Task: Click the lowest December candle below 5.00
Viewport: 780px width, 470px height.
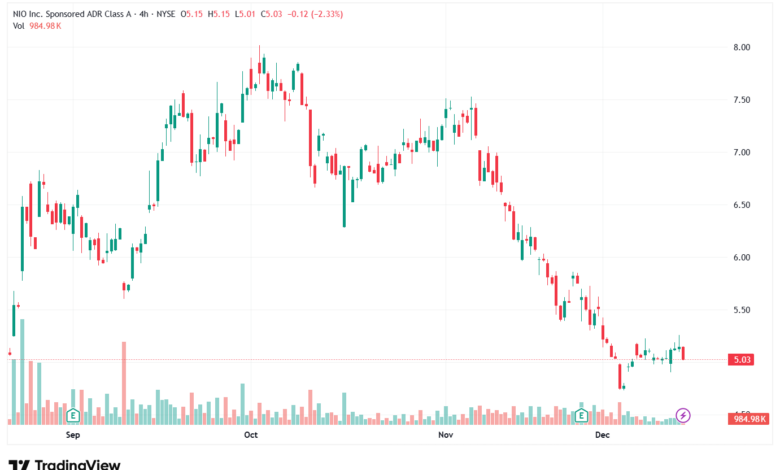Action: 620,376
